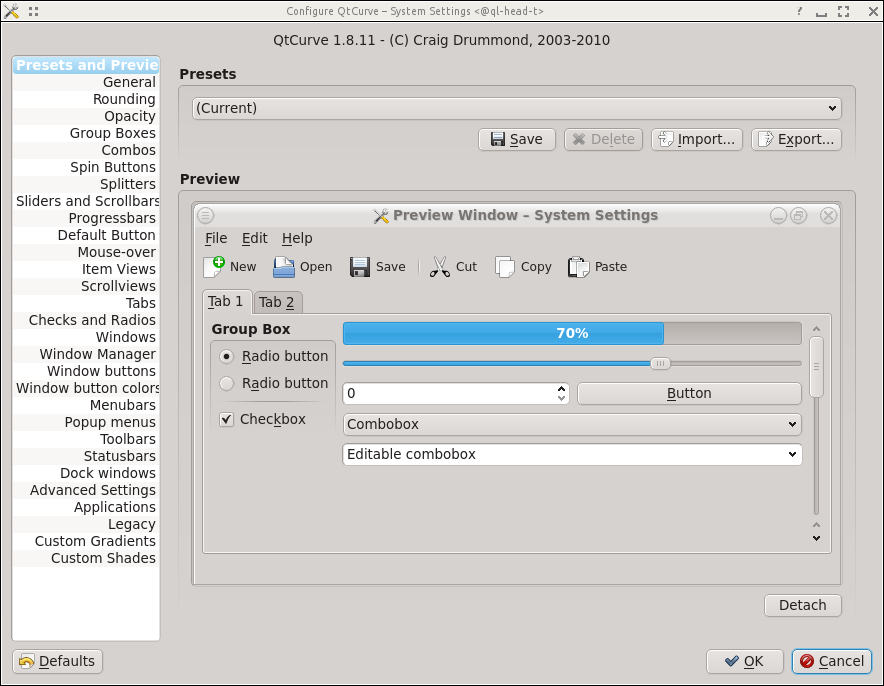Select the first Radio button option
This screenshot has width=884, height=686.
click(x=227, y=356)
